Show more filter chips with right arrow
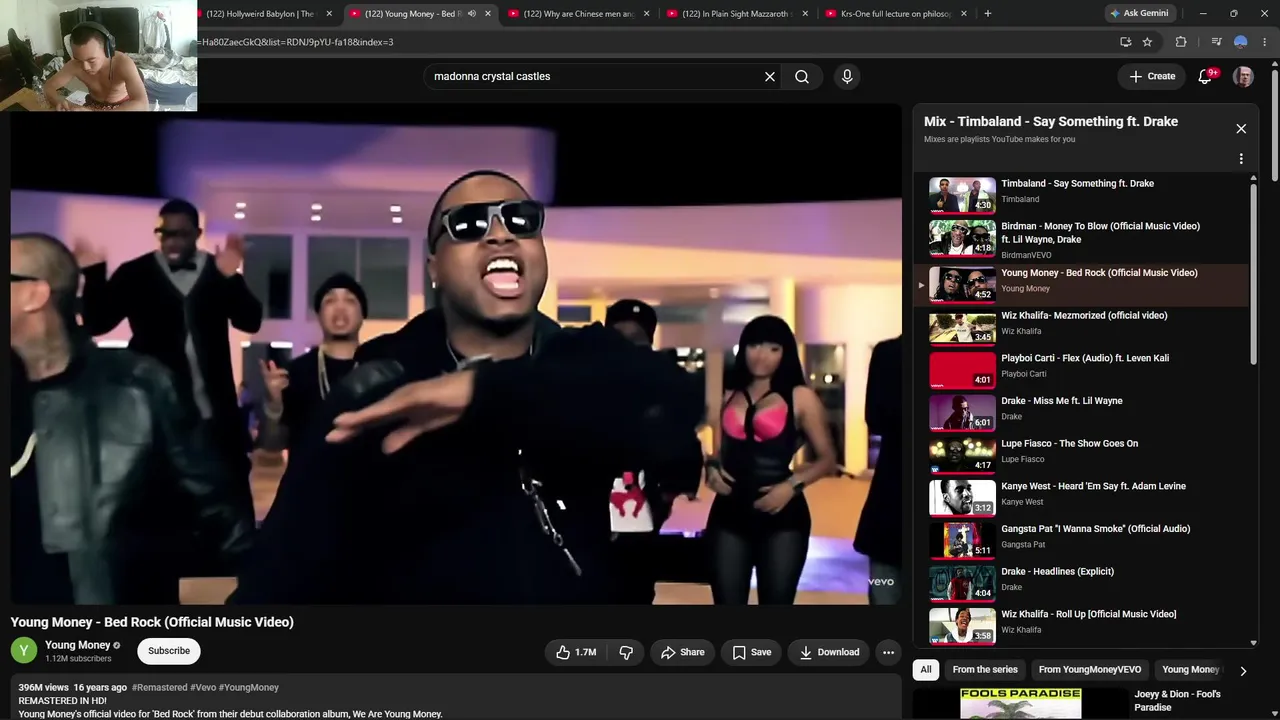This screenshot has width=1280, height=720. pyautogui.click(x=1243, y=671)
